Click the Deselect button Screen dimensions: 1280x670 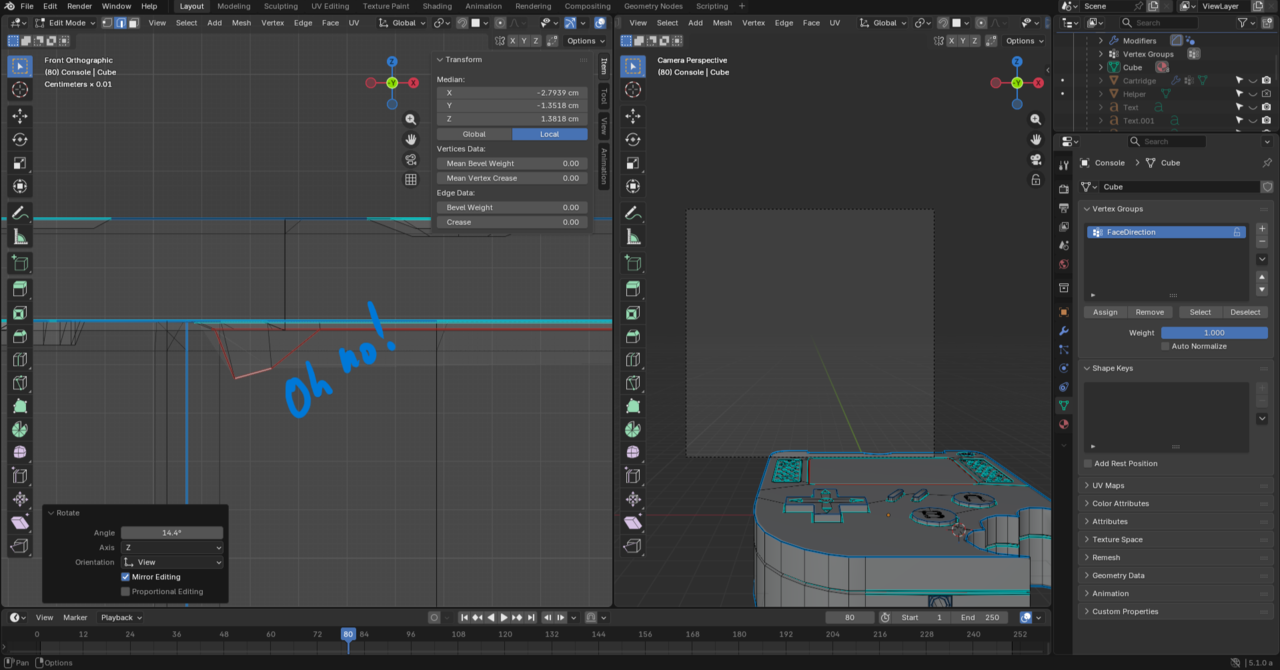(1245, 312)
